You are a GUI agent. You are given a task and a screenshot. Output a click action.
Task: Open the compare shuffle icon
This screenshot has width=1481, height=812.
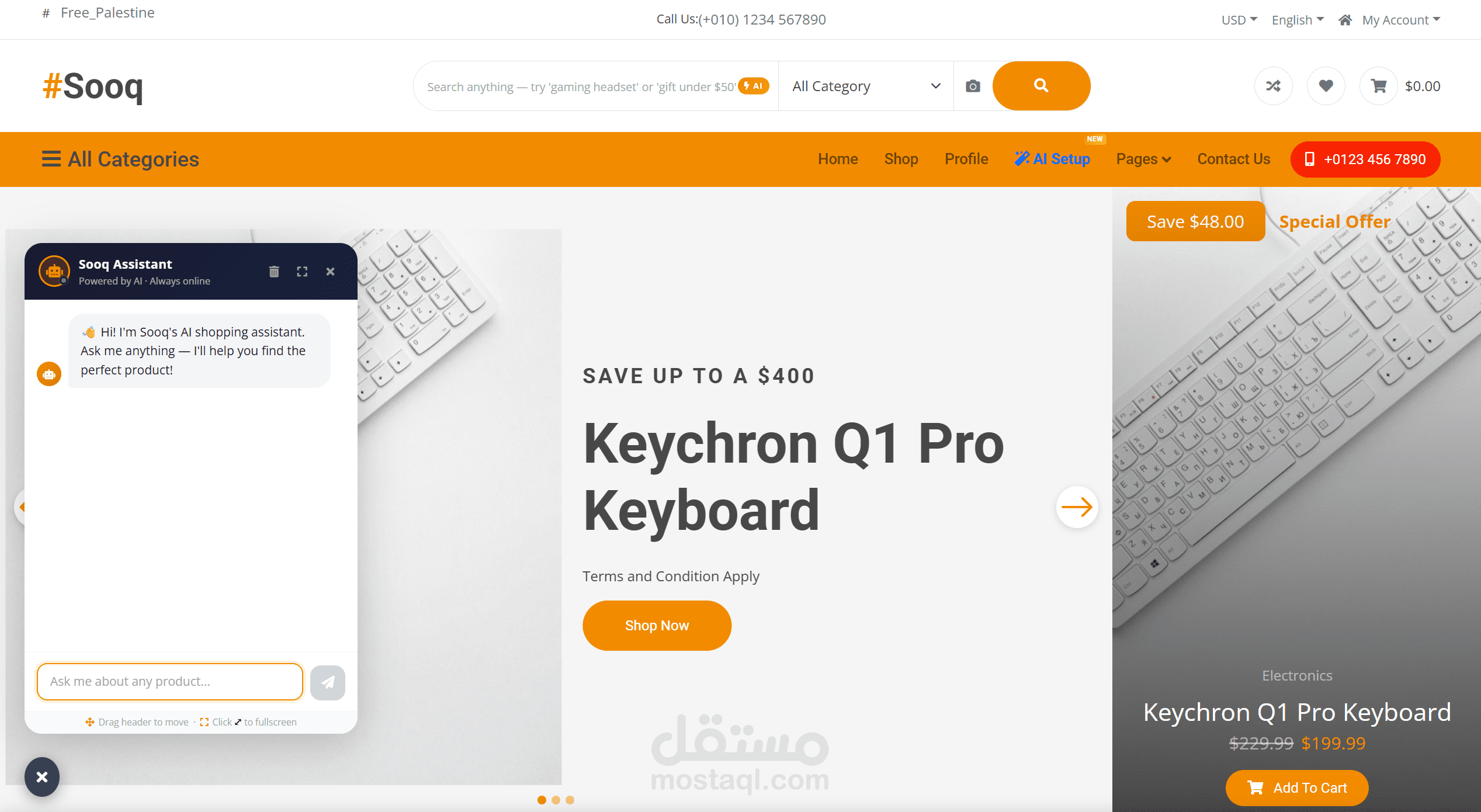(1273, 86)
